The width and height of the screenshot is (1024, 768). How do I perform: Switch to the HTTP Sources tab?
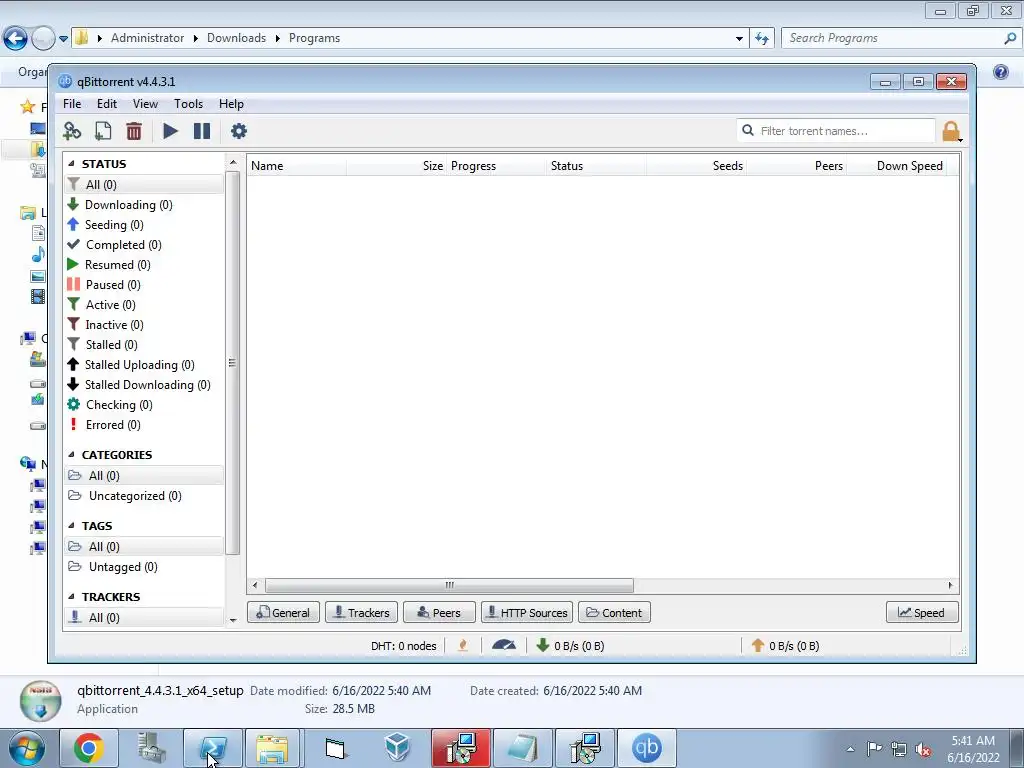527,613
